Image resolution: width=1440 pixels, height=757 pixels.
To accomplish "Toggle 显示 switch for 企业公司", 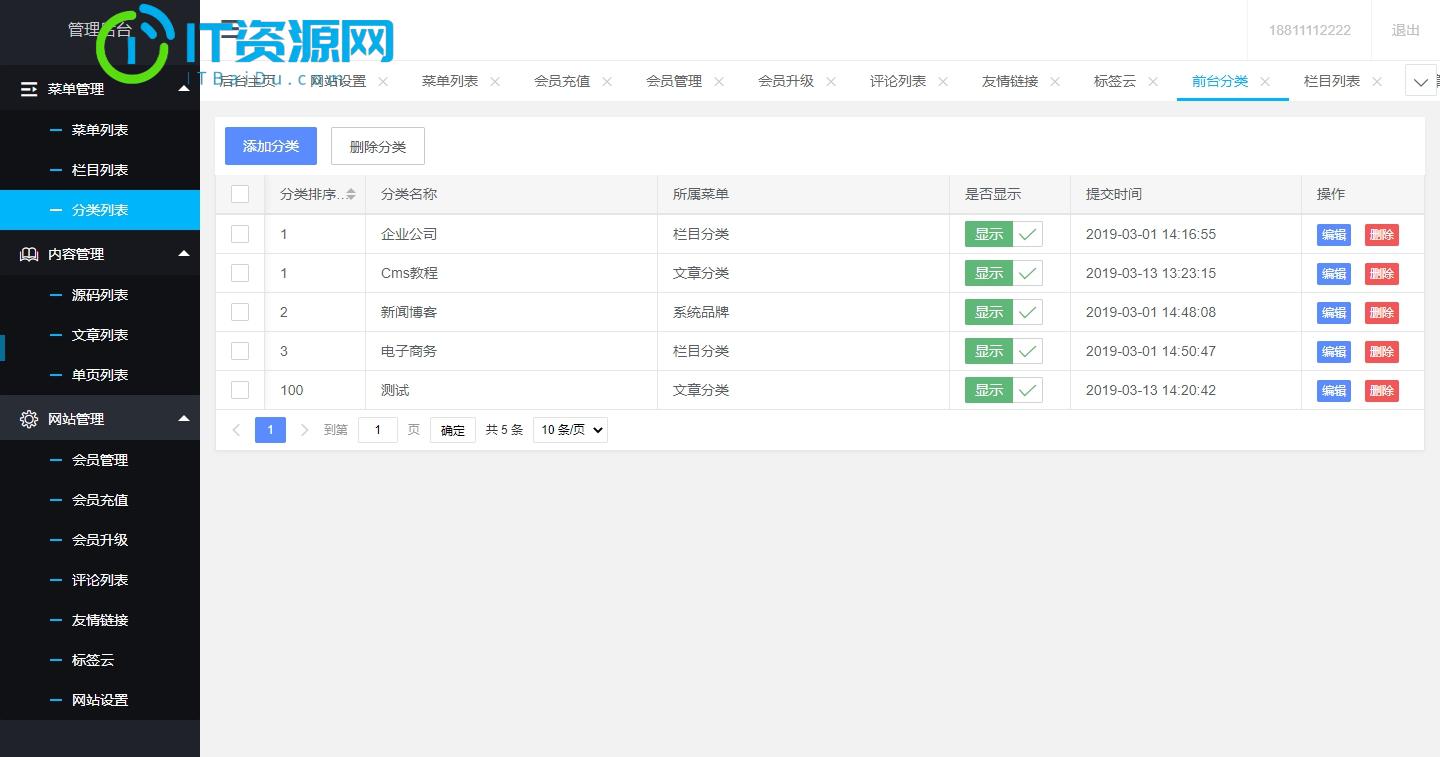I will tap(1003, 234).
